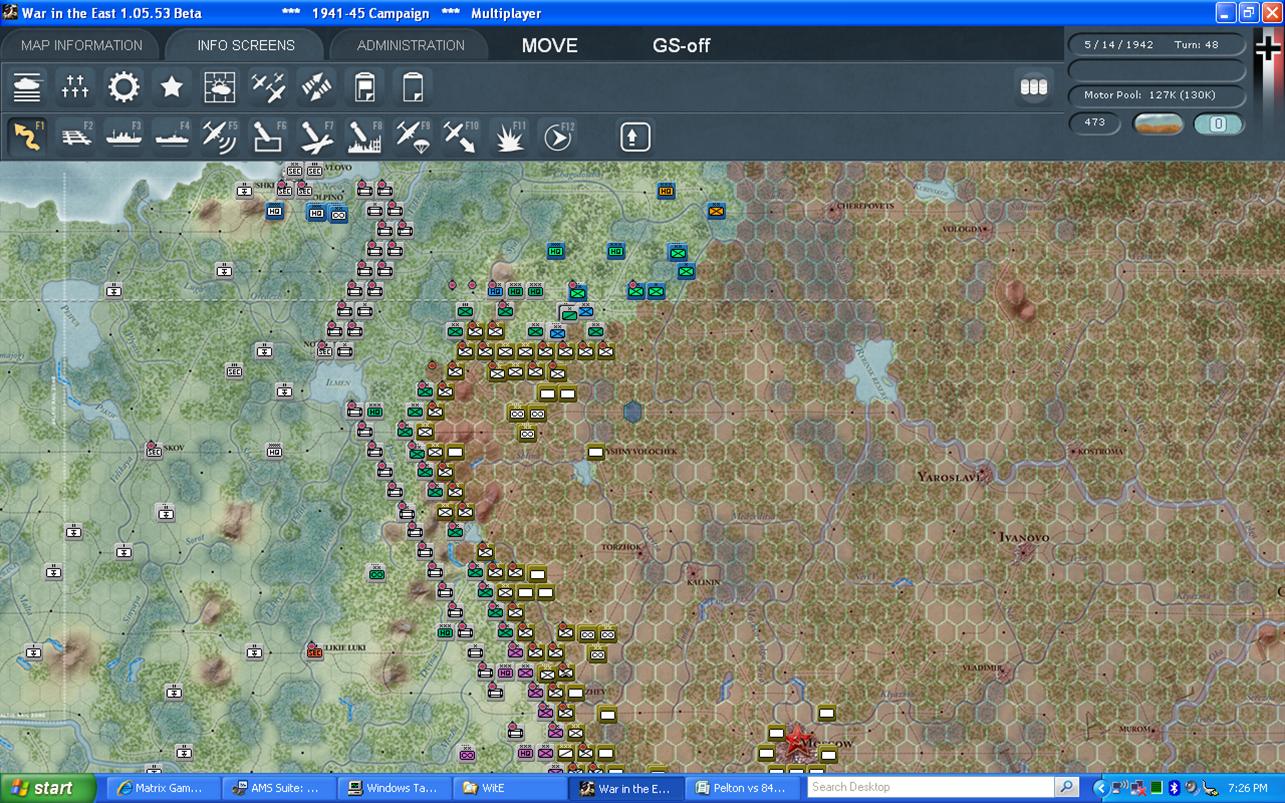Click the KALININ city label
The height and width of the screenshot is (803, 1285).
[x=704, y=581]
